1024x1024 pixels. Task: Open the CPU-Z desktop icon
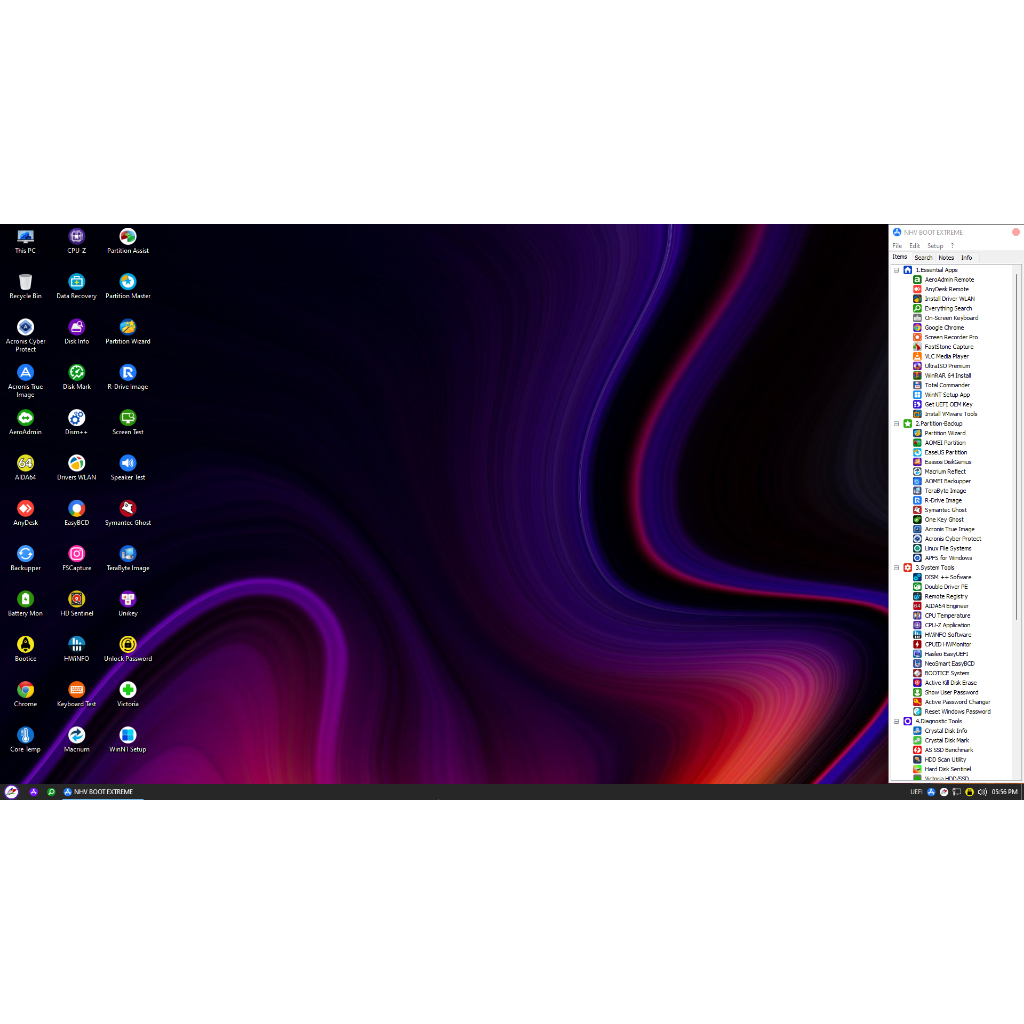coord(76,237)
